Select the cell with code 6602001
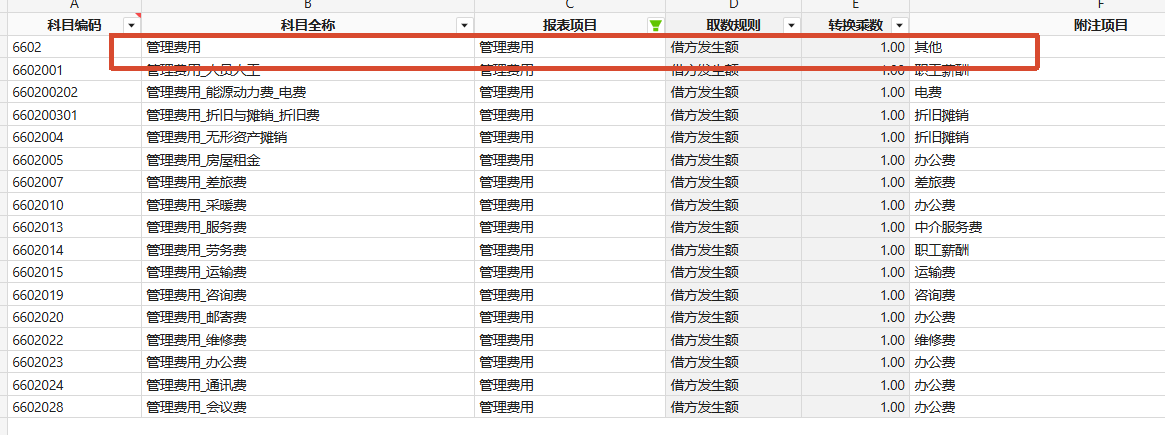The image size is (1165, 435). coord(74,70)
